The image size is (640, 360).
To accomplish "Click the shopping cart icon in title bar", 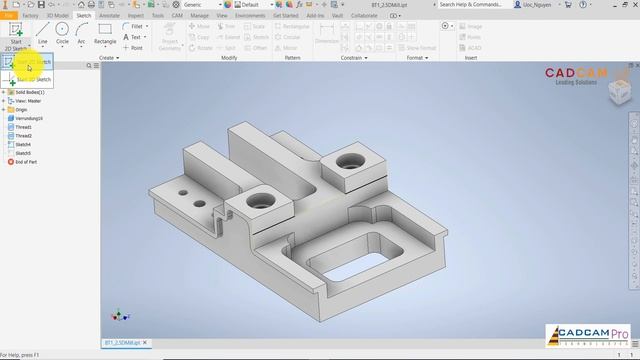I will [x=568, y=4].
